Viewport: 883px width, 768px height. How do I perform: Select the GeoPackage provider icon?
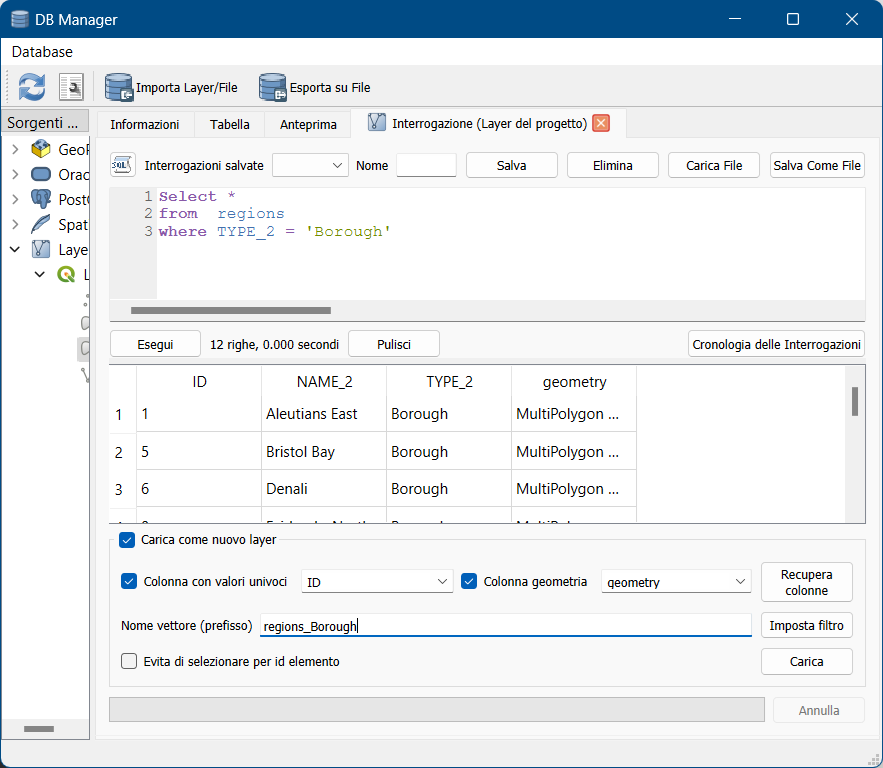click(41, 149)
